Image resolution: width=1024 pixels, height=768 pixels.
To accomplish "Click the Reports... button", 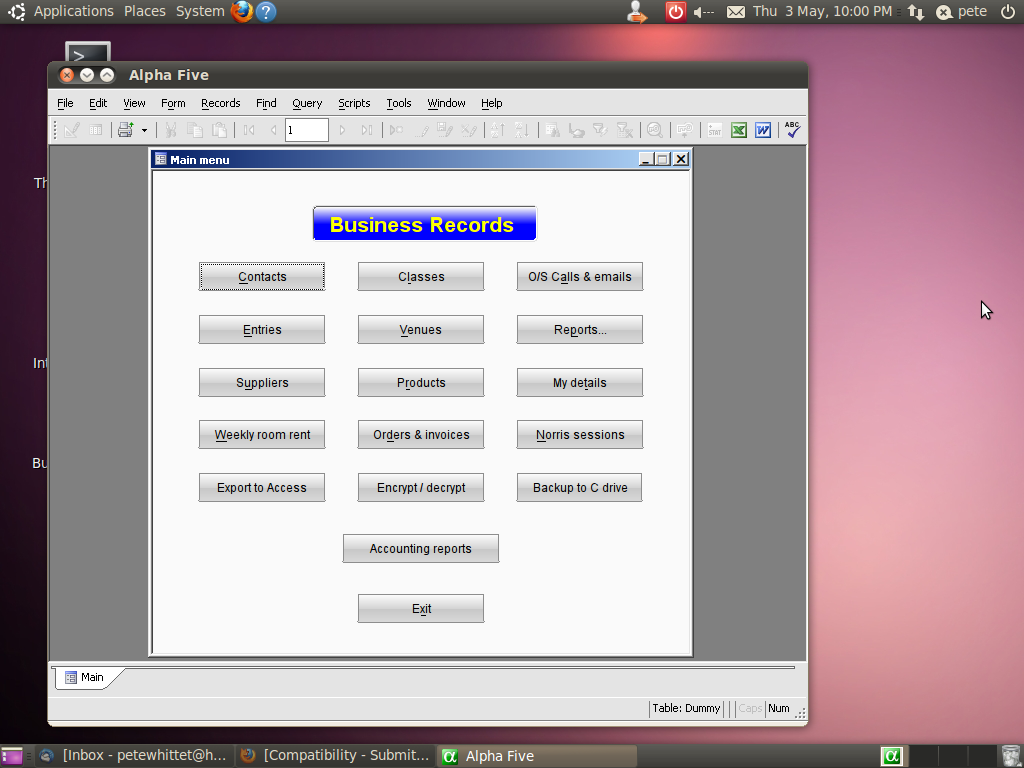I will 580,329.
